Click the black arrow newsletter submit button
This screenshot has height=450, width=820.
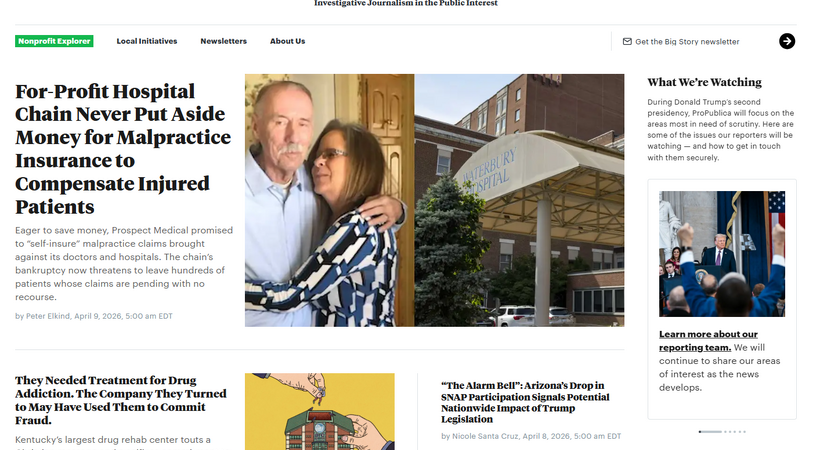[x=787, y=41]
